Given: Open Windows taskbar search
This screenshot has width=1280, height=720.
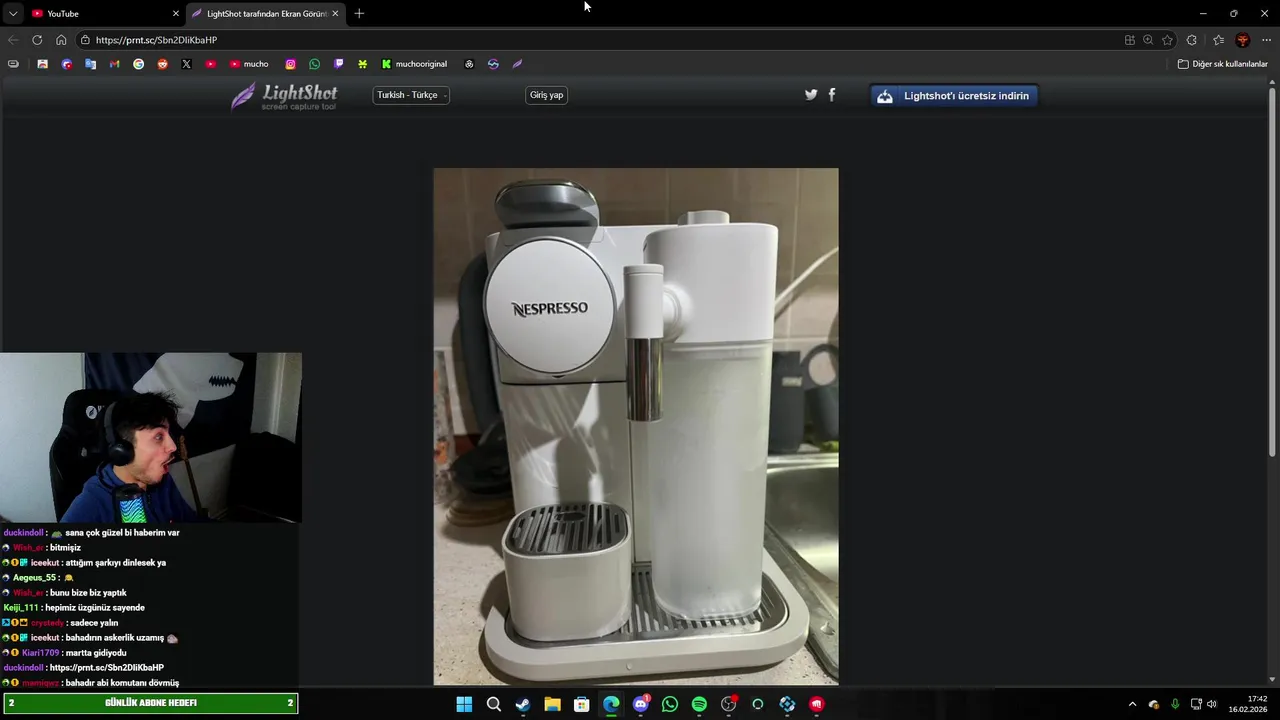Looking at the screenshot, I should pos(494,704).
